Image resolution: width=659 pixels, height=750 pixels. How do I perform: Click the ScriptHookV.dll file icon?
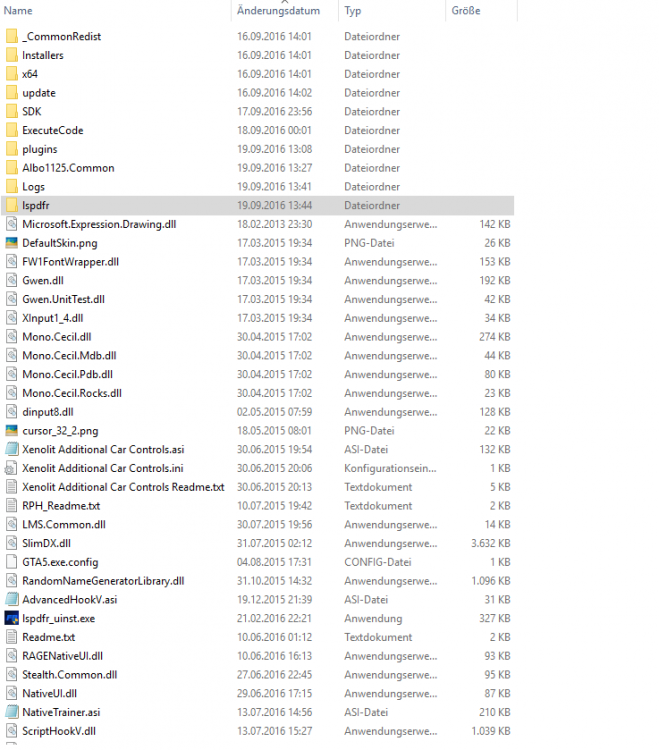tap(11, 731)
